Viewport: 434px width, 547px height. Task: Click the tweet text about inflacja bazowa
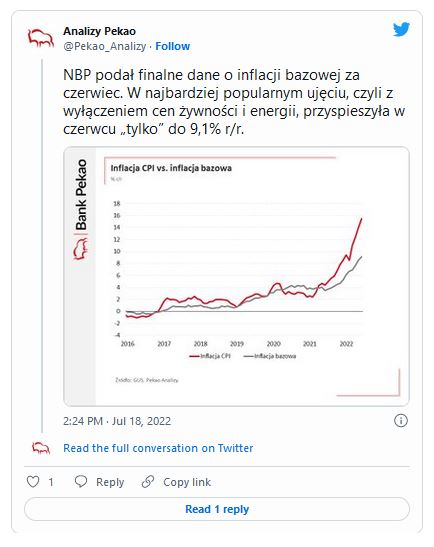click(x=234, y=102)
